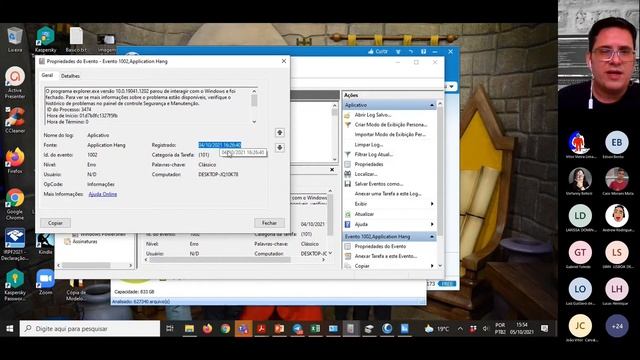The height and width of the screenshot is (360, 640).
Task: Click Windows Start button
Action: pyautogui.click(x=10, y=329)
